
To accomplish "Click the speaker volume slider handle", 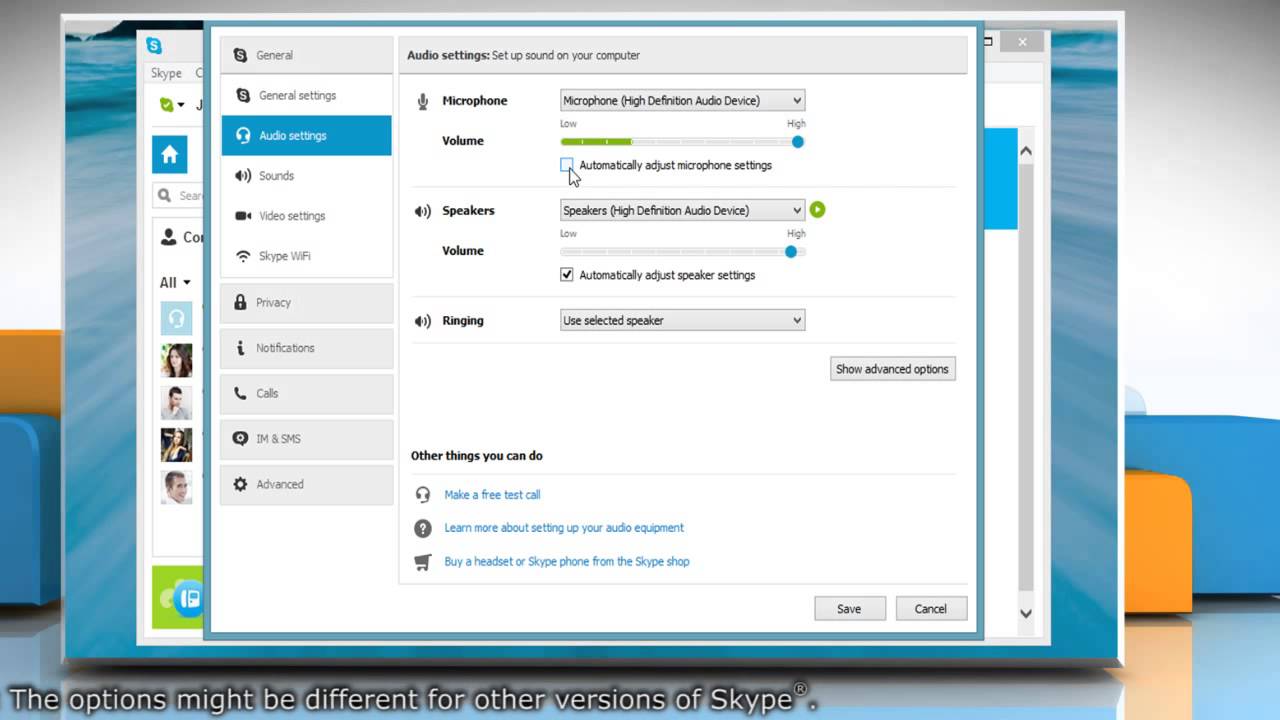I will click(x=791, y=252).
